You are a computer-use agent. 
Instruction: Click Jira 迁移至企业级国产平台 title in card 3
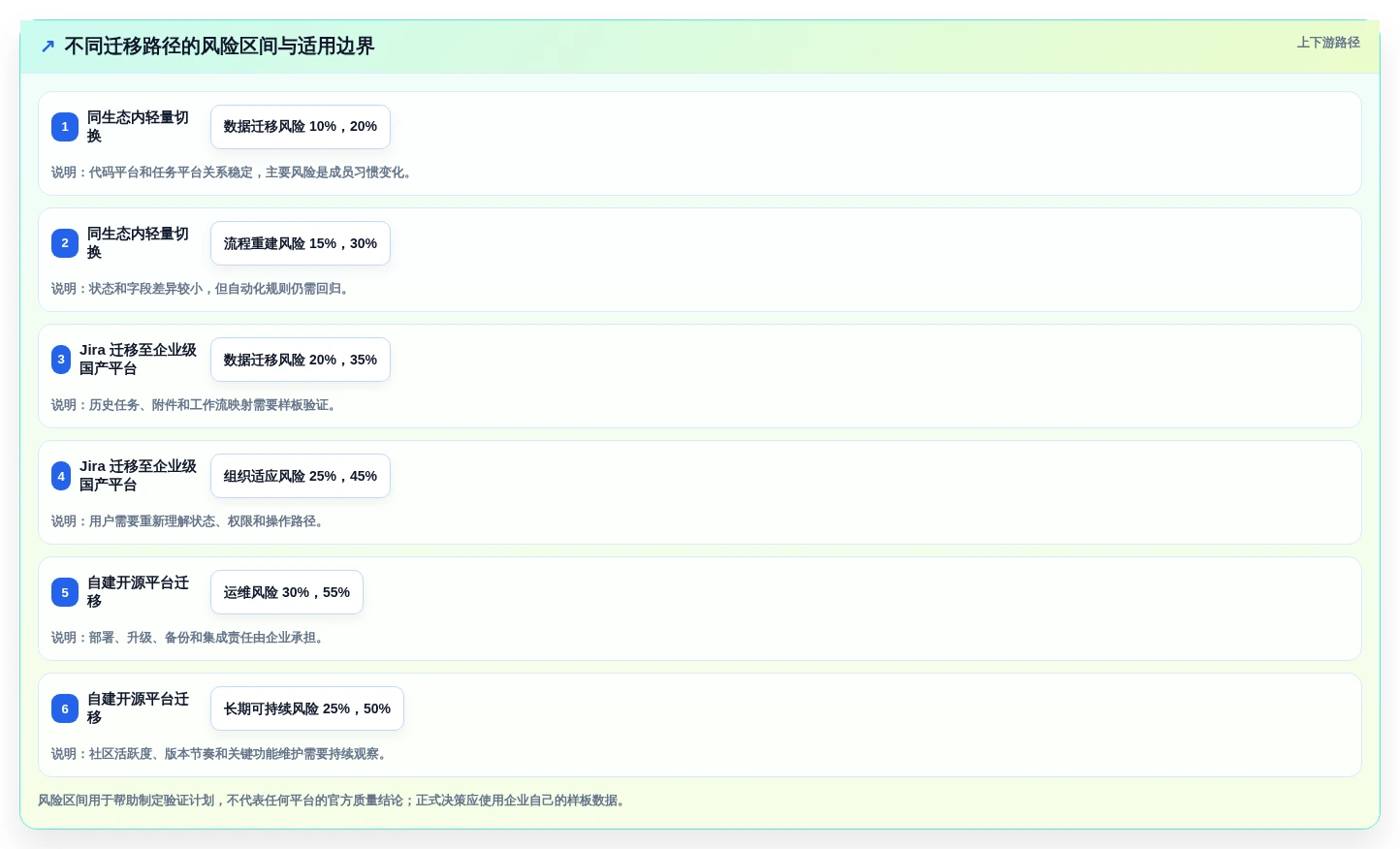coord(138,360)
